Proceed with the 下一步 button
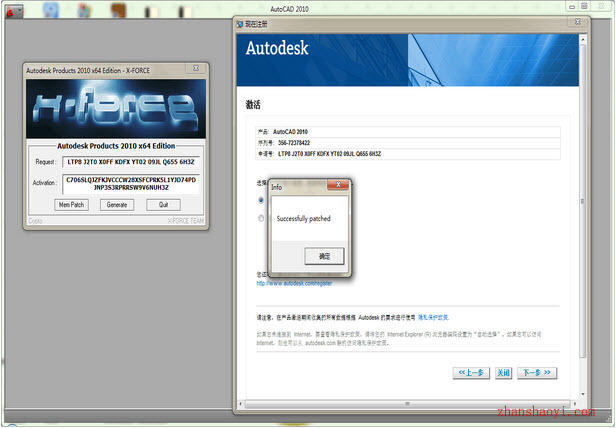616x428 pixels. [x=537, y=373]
